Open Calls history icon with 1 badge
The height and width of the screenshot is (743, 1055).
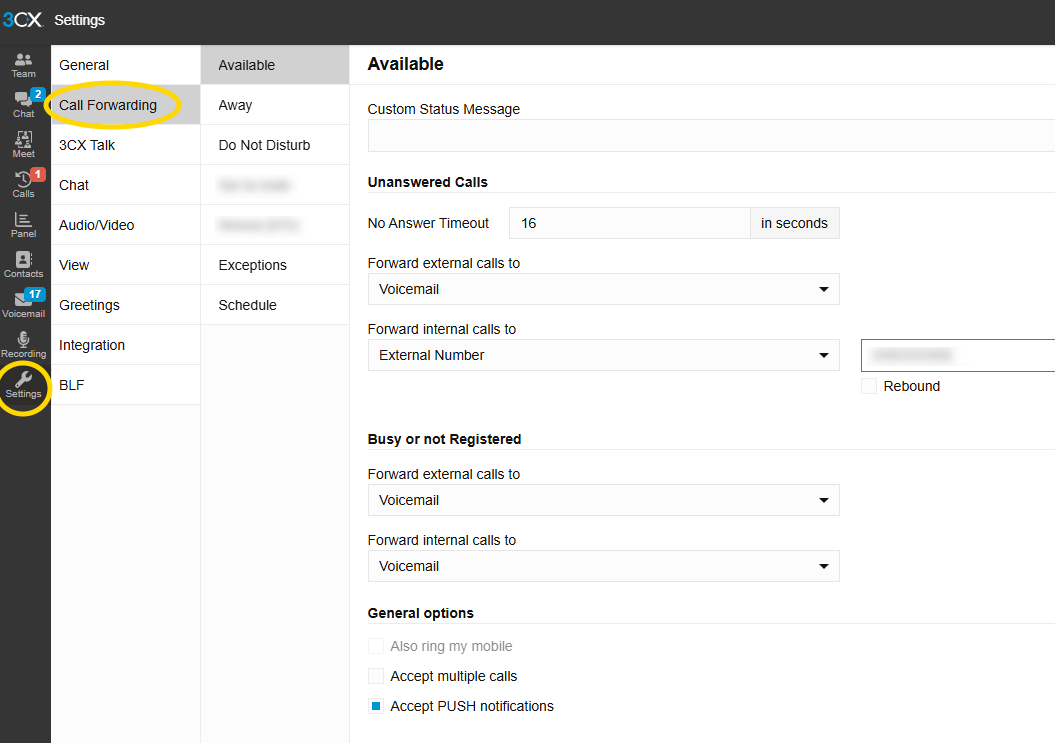tap(24, 184)
